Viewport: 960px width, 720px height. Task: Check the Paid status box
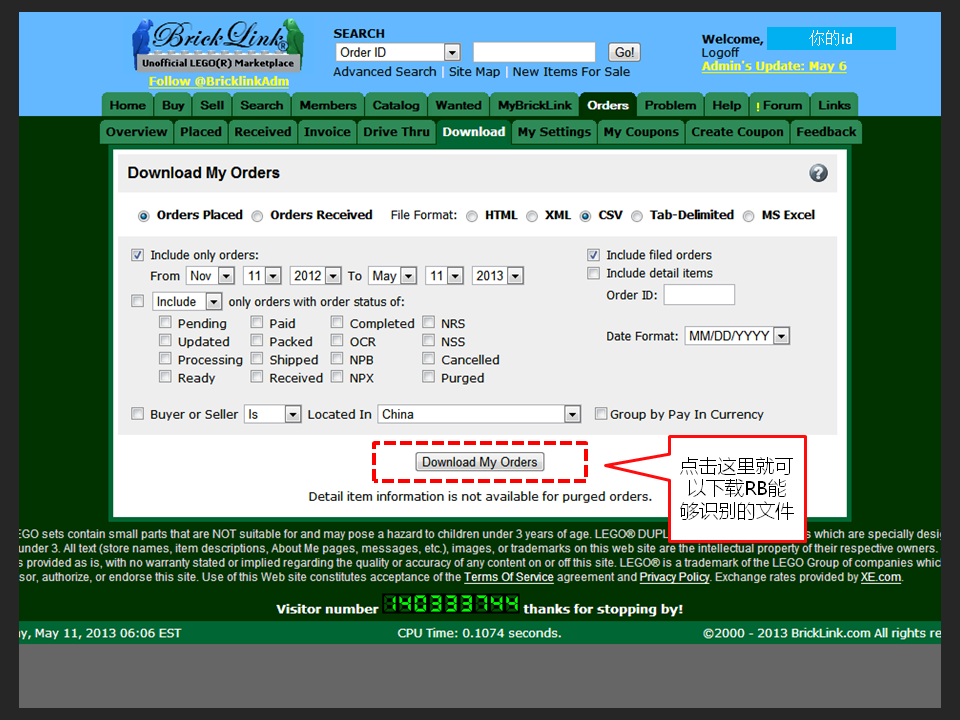pyautogui.click(x=257, y=322)
